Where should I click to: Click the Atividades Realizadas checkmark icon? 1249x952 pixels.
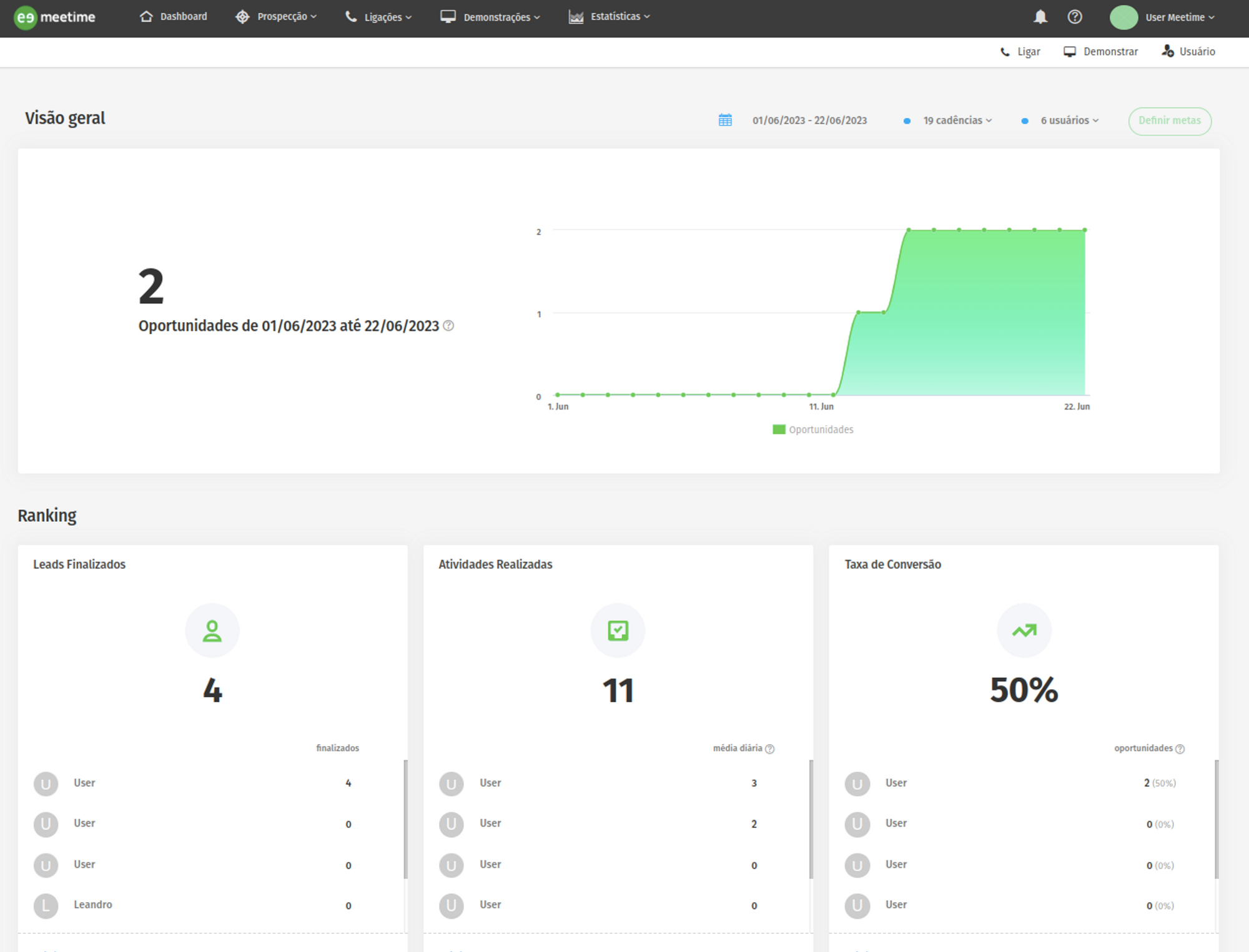[618, 631]
